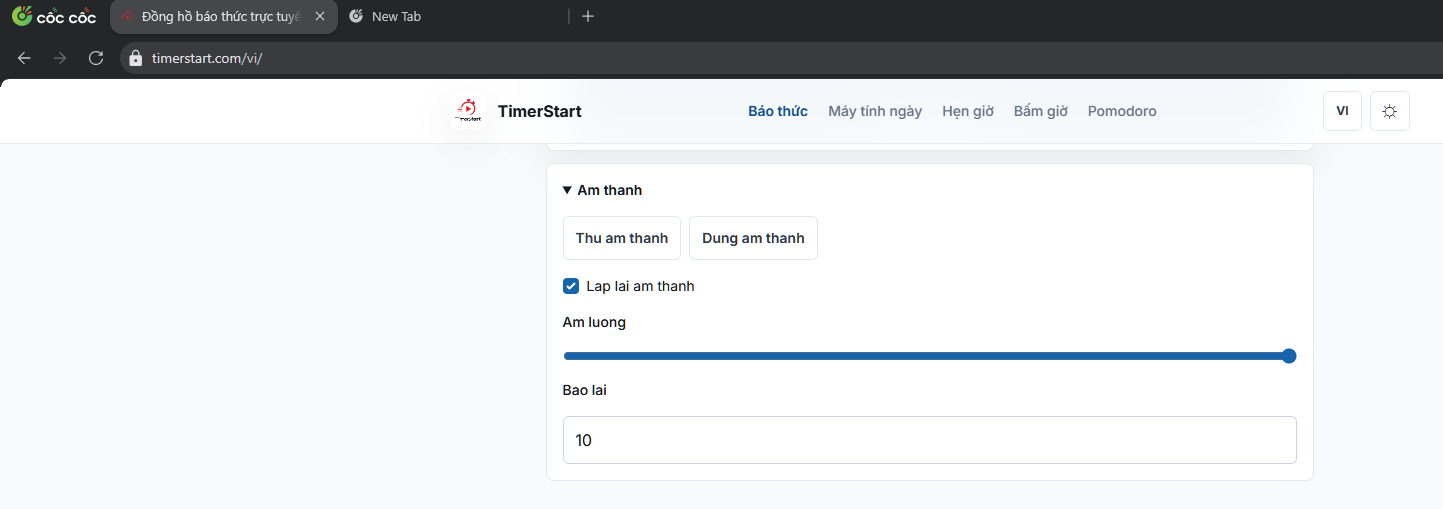Click the Am luong volume slider track
This screenshot has width=1443, height=509.
point(928,356)
